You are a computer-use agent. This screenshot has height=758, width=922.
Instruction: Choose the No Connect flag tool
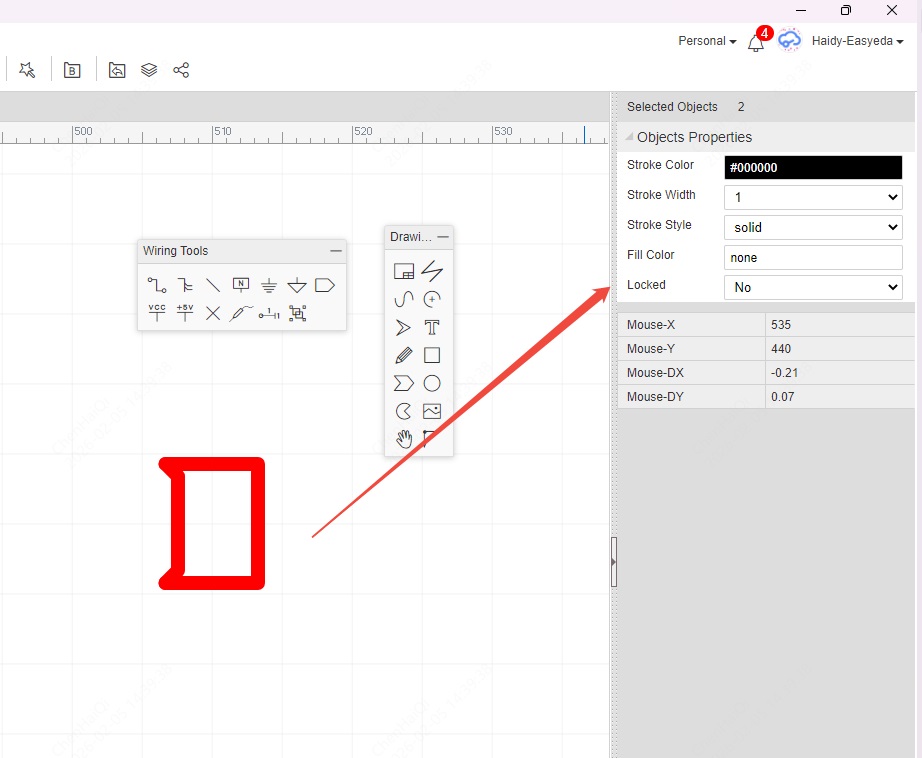pos(213,313)
